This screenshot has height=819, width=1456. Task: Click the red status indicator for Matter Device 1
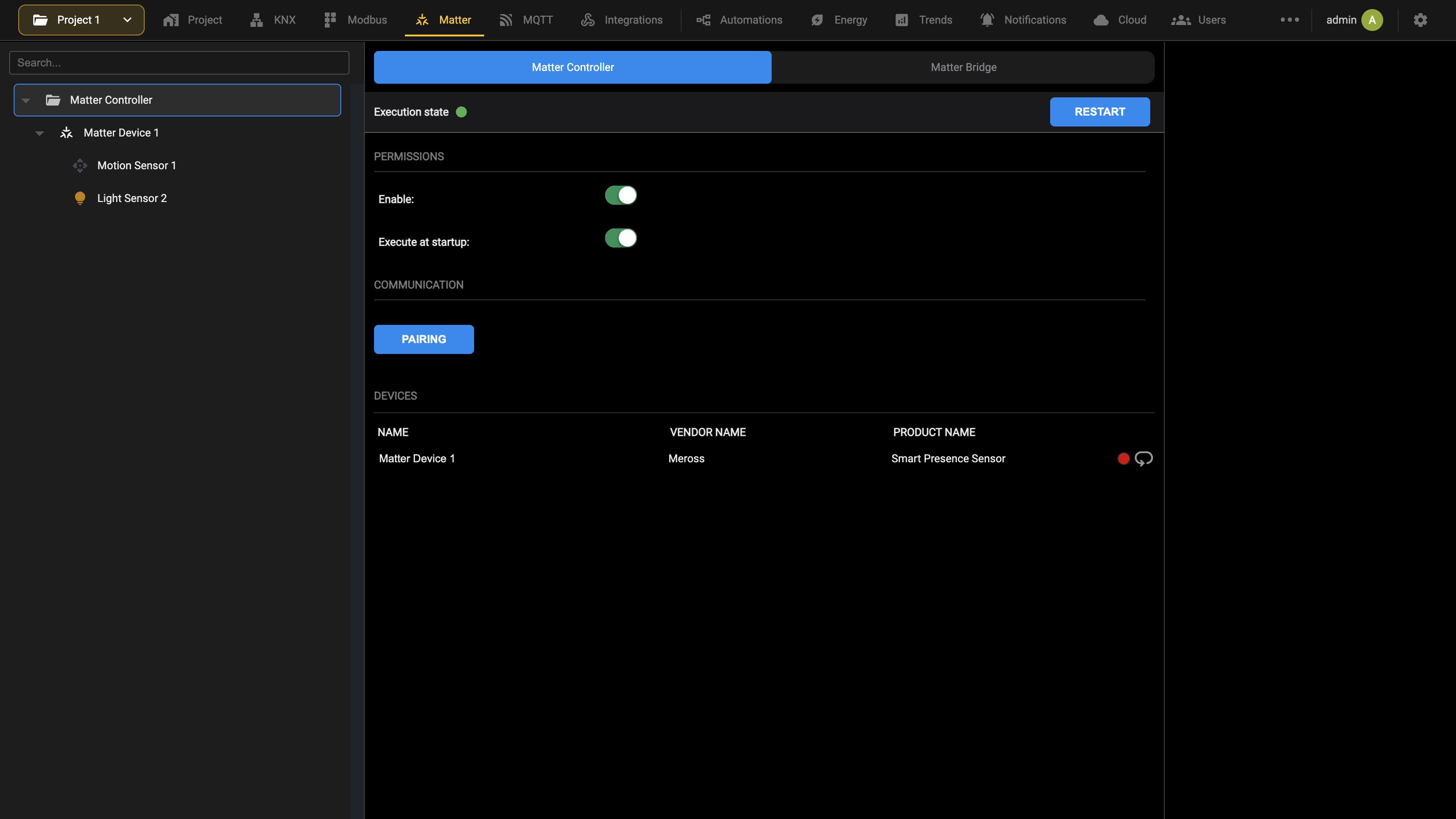pyautogui.click(x=1123, y=458)
